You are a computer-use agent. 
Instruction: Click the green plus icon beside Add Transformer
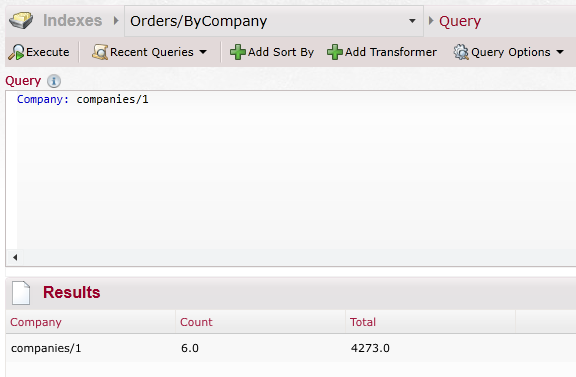(334, 52)
